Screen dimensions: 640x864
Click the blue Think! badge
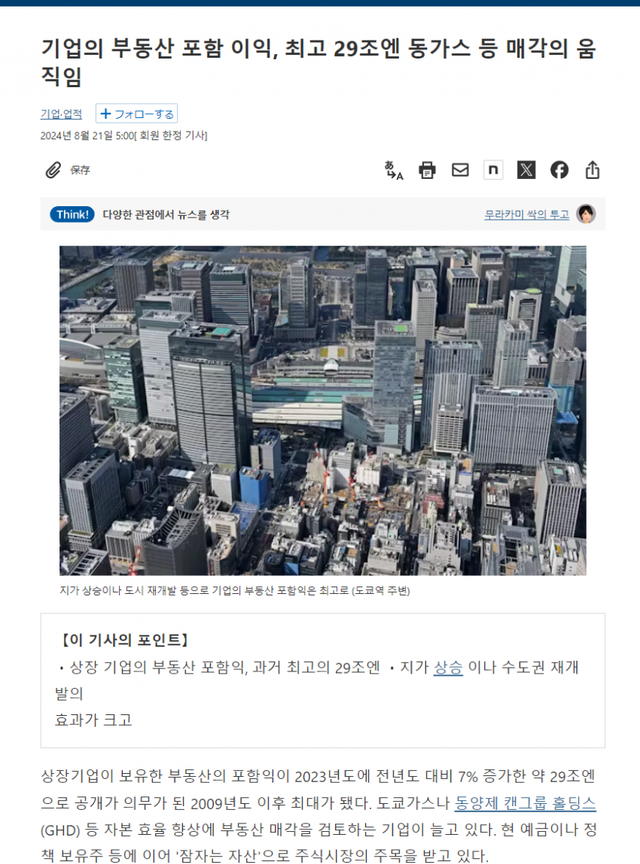72,214
